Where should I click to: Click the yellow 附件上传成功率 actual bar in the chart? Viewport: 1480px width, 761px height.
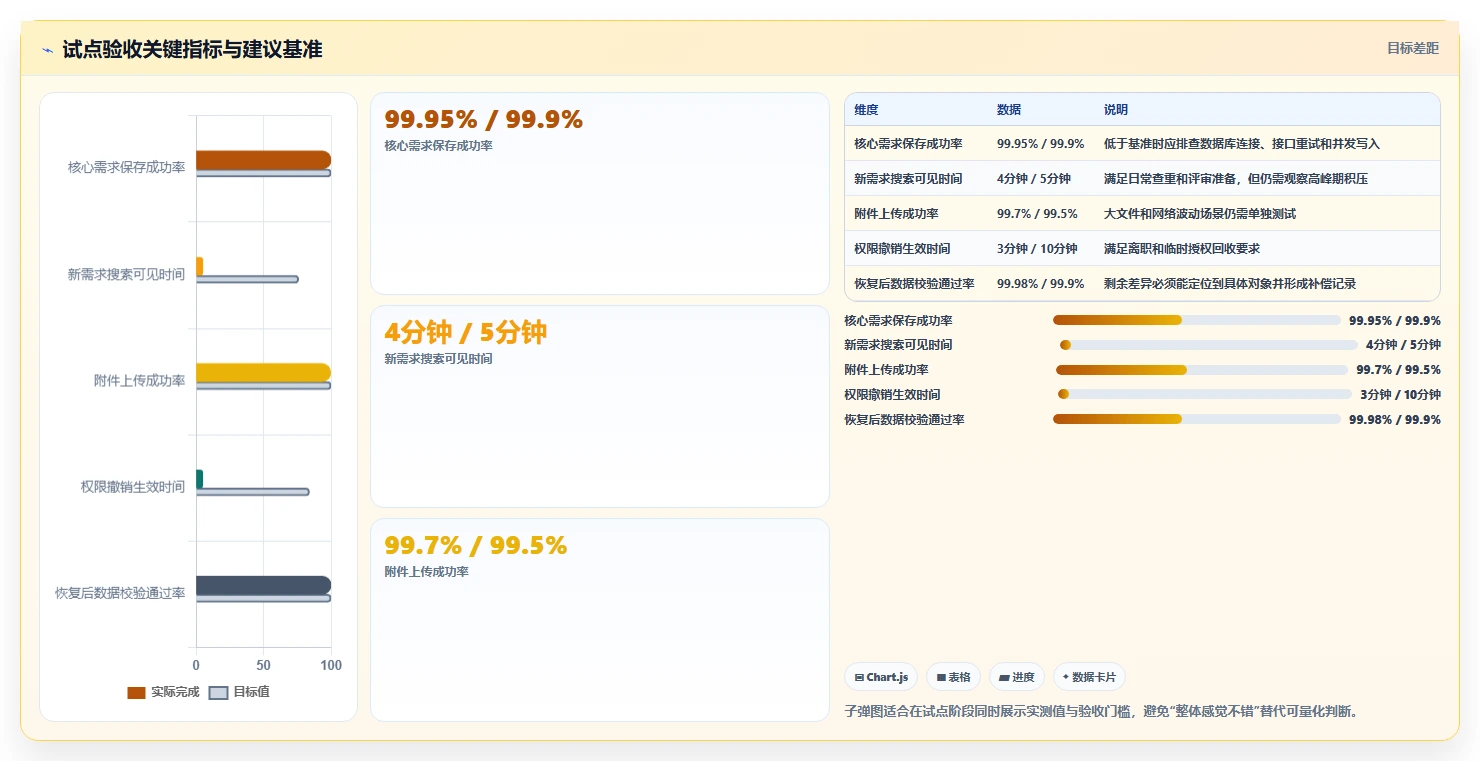click(263, 373)
